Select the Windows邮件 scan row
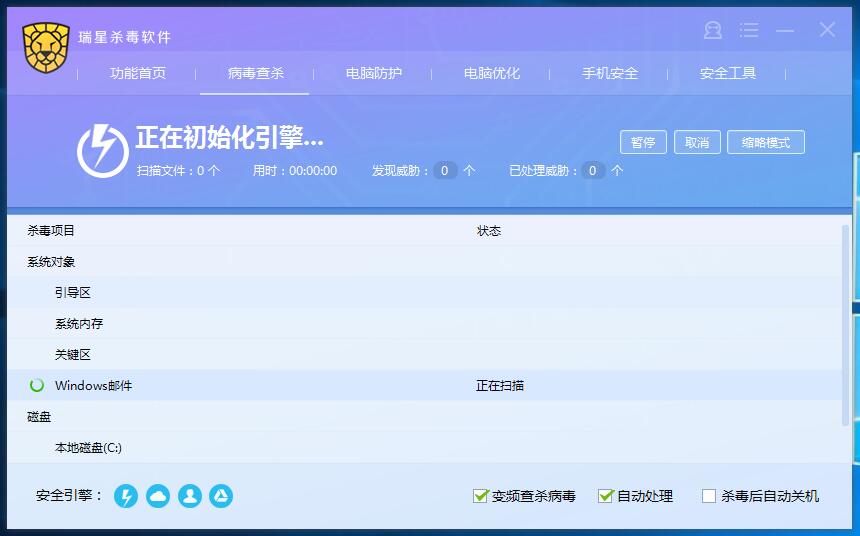 [424, 385]
